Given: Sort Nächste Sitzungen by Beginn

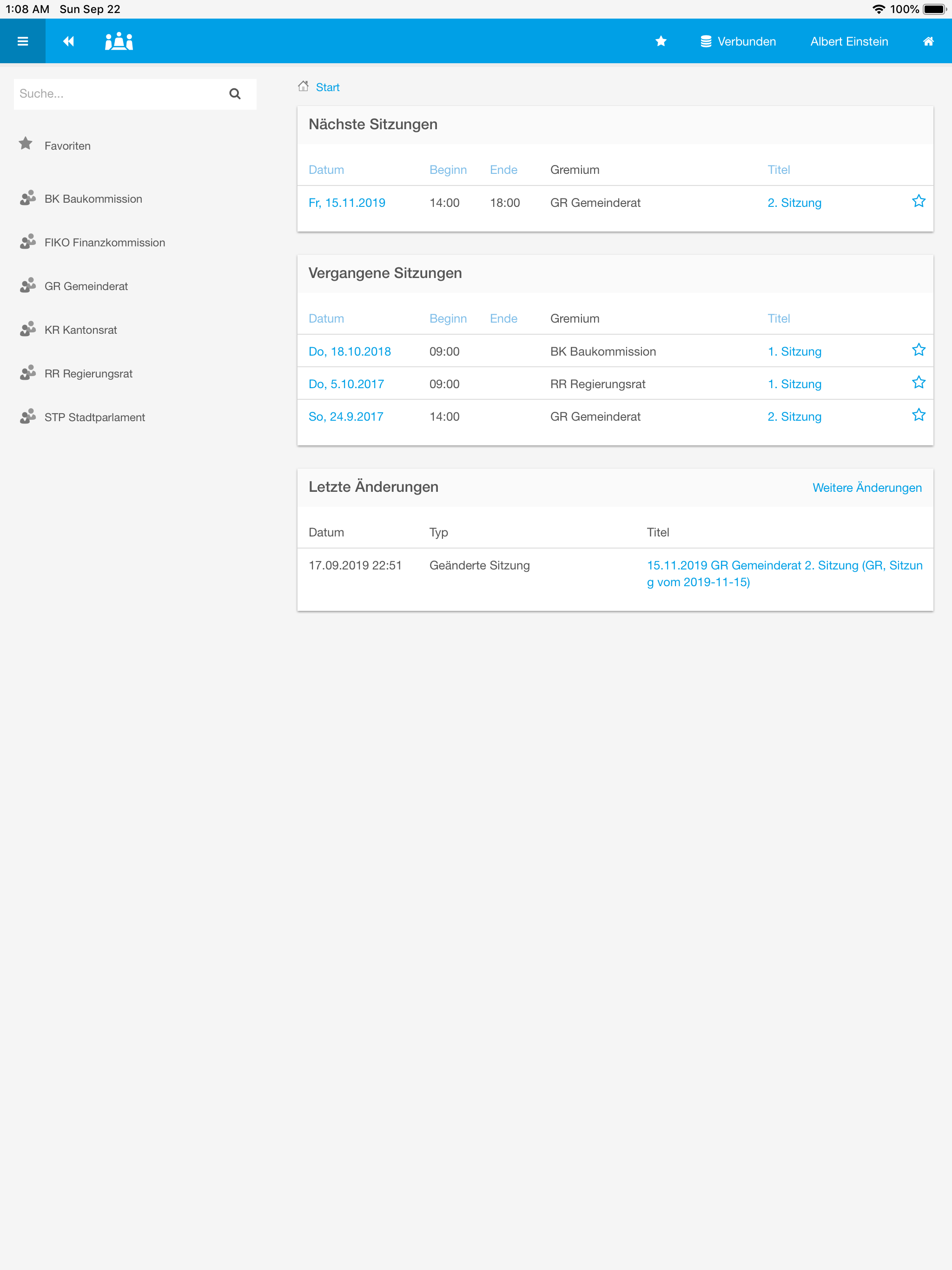Looking at the screenshot, I should pyautogui.click(x=448, y=169).
